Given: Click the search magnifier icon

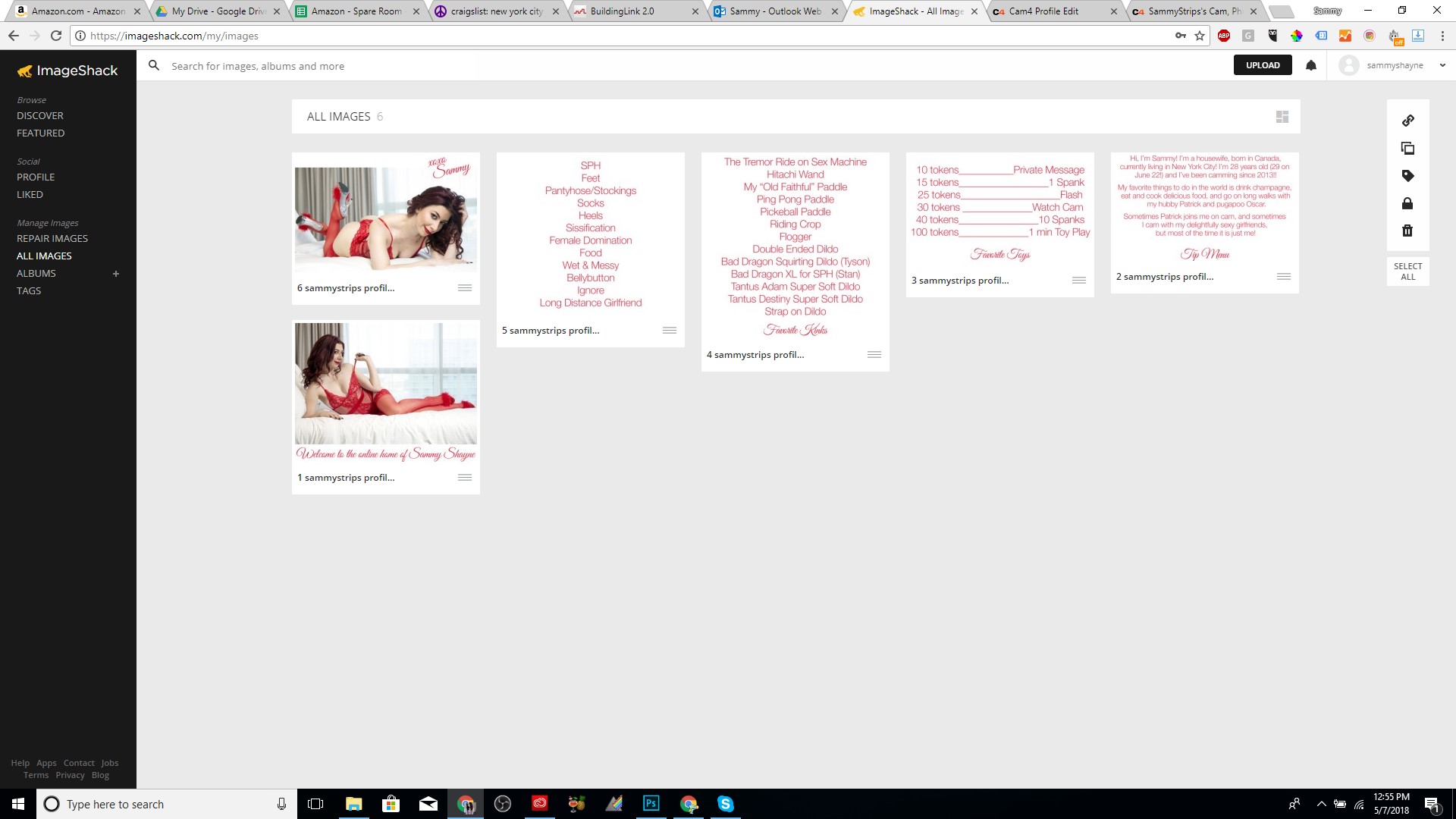Looking at the screenshot, I should 154,66.
